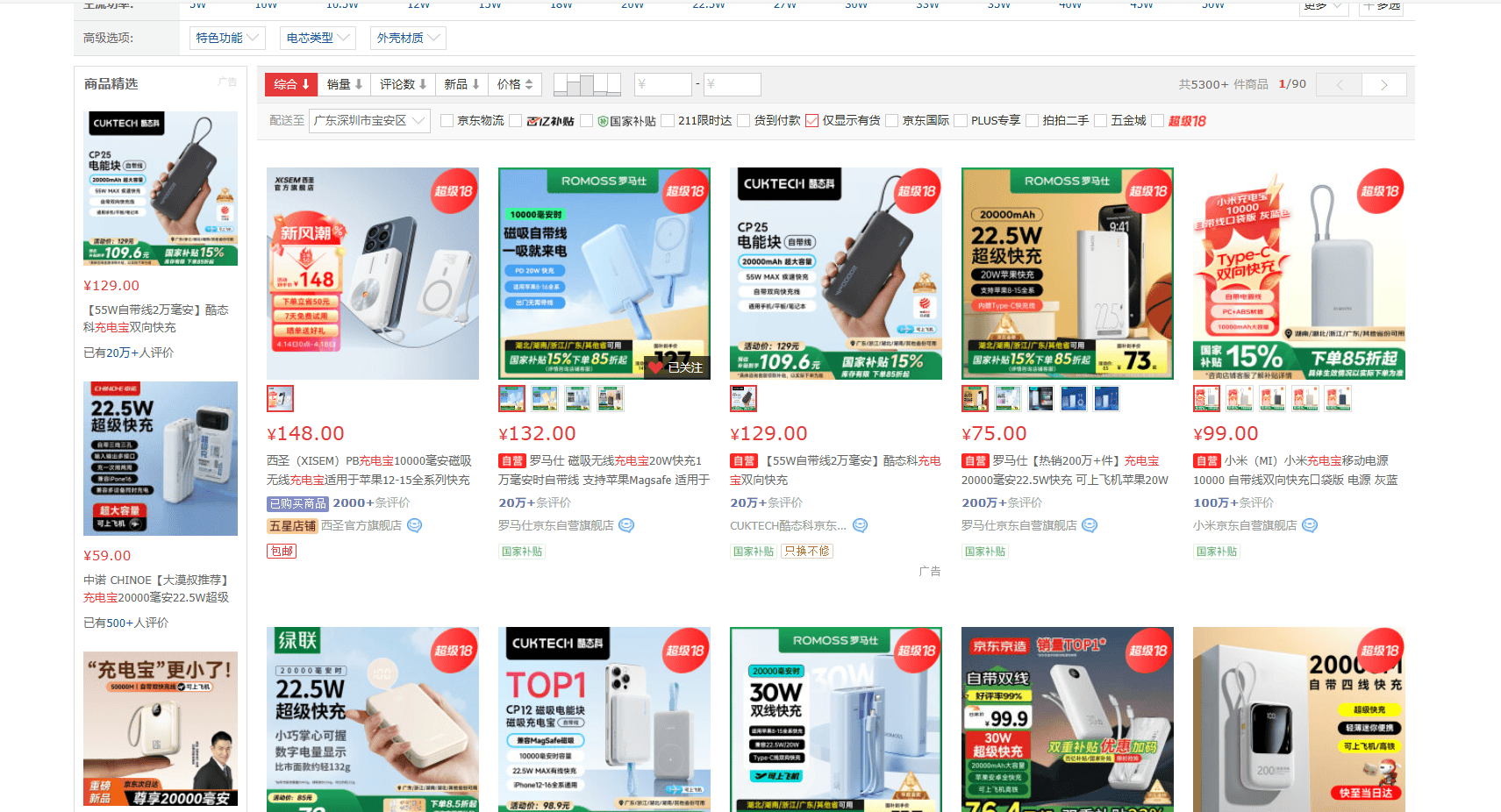The height and width of the screenshot is (812, 1501).
Task: Toggle the 京东物流 checkbox
Action: [447, 121]
